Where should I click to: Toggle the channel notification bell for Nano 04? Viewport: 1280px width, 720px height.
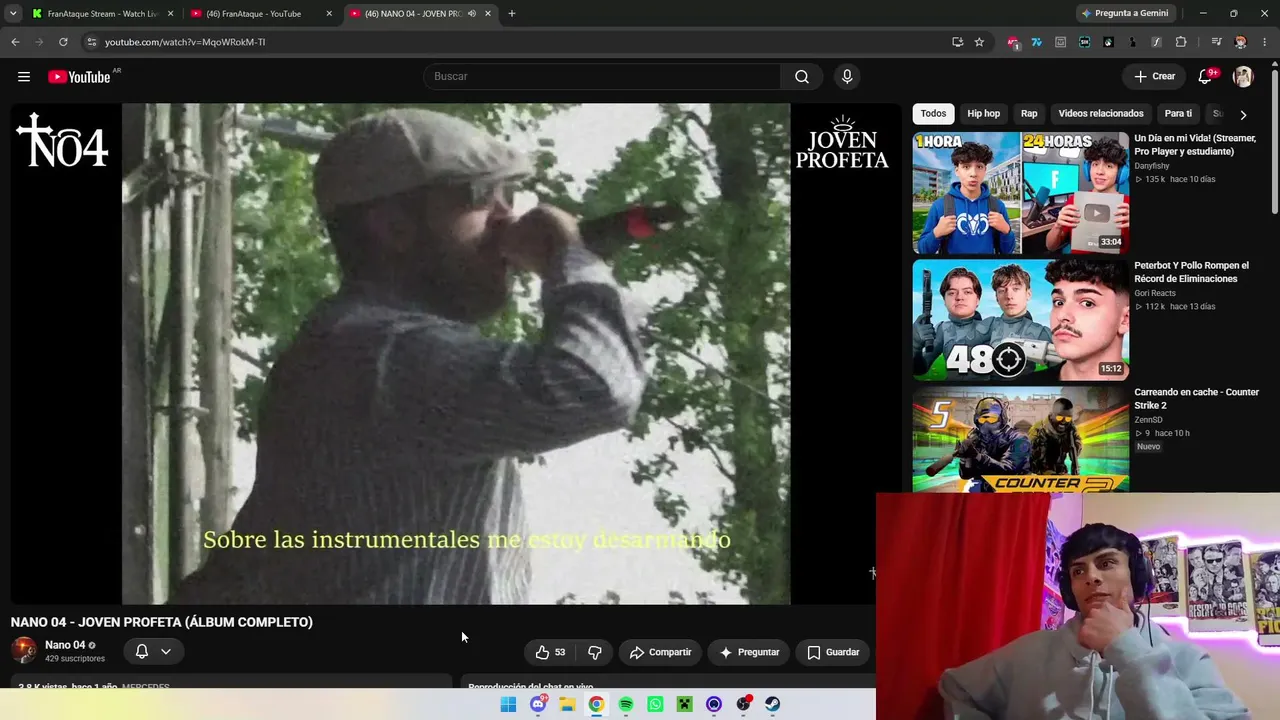tap(142, 651)
